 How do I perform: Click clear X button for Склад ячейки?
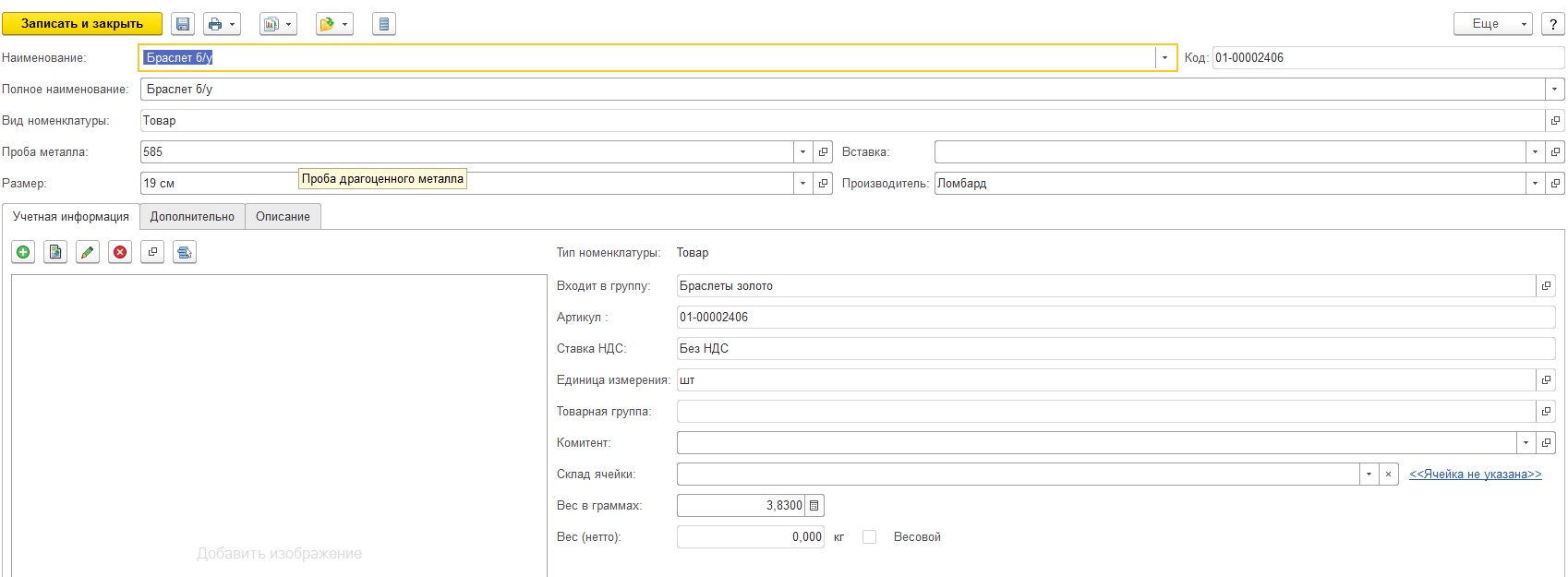coord(1388,475)
